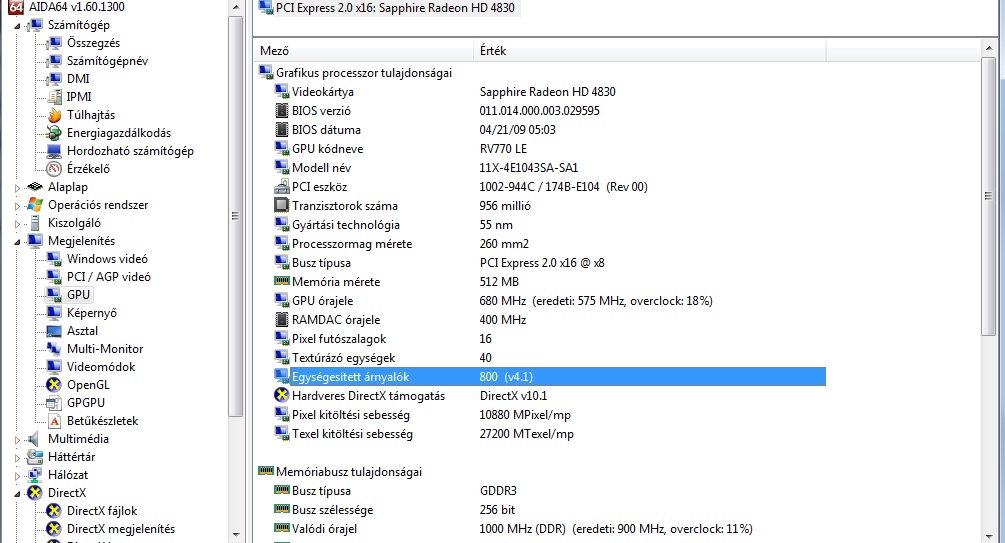Expand the Operációs rendszer node
The image size is (1005, 543).
pyautogui.click(x=17, y=206)
